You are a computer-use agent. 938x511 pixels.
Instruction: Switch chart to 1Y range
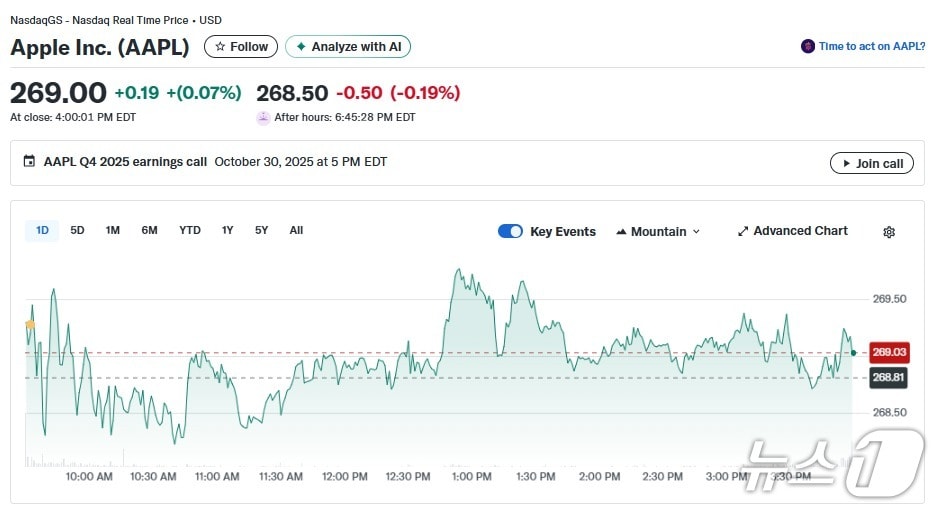228,231
